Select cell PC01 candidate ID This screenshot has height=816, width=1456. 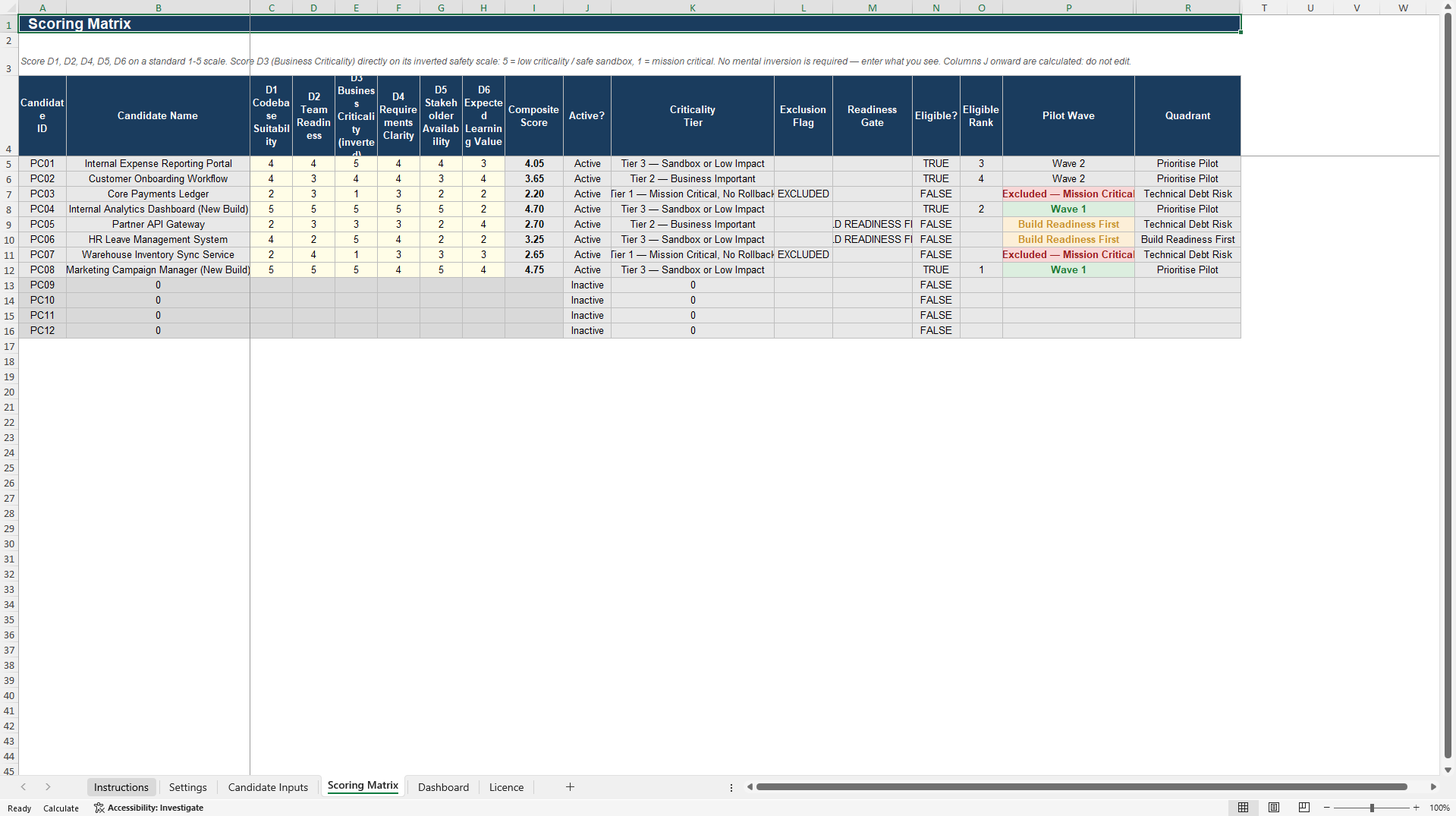click(42, 163)
